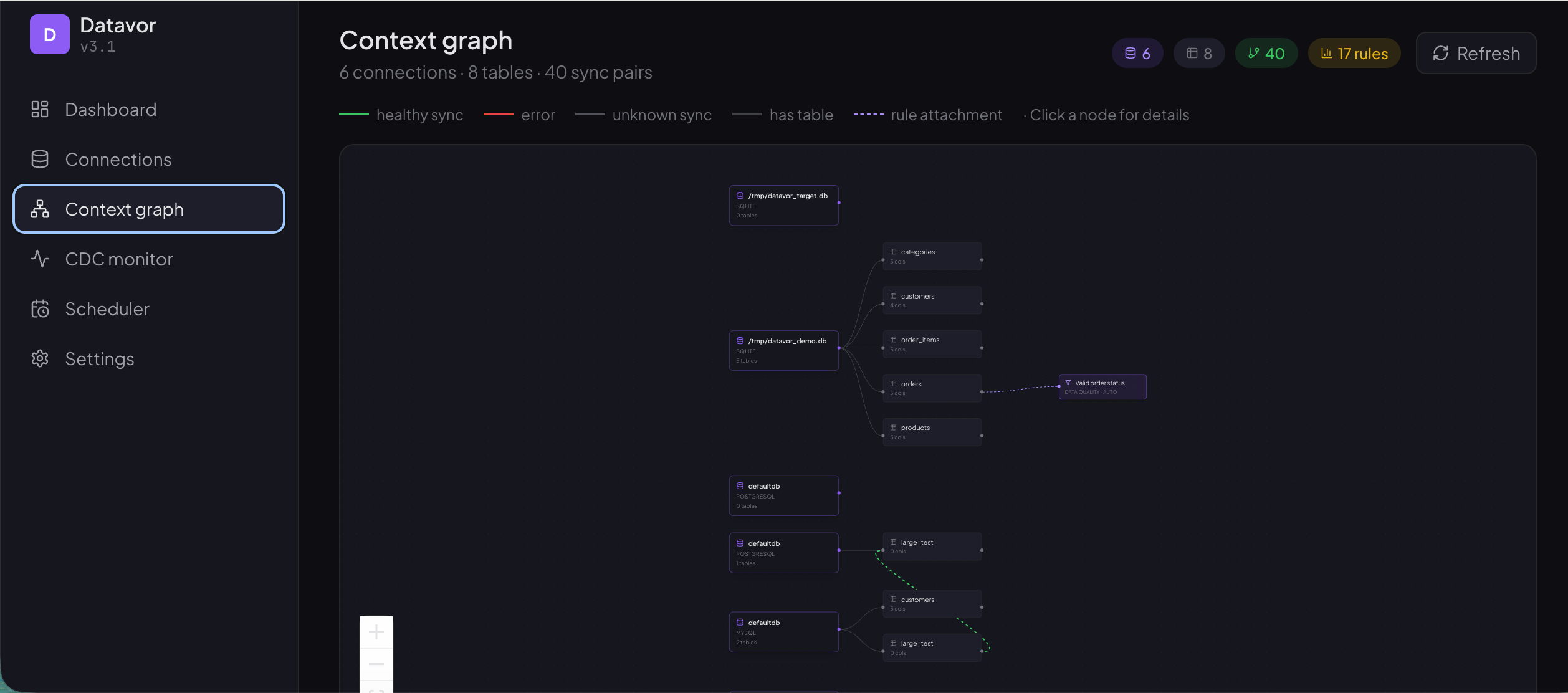The width and height of the screenshot is (1568, 693).
Task: Click the has table legend label
Action: coord(801,115)
